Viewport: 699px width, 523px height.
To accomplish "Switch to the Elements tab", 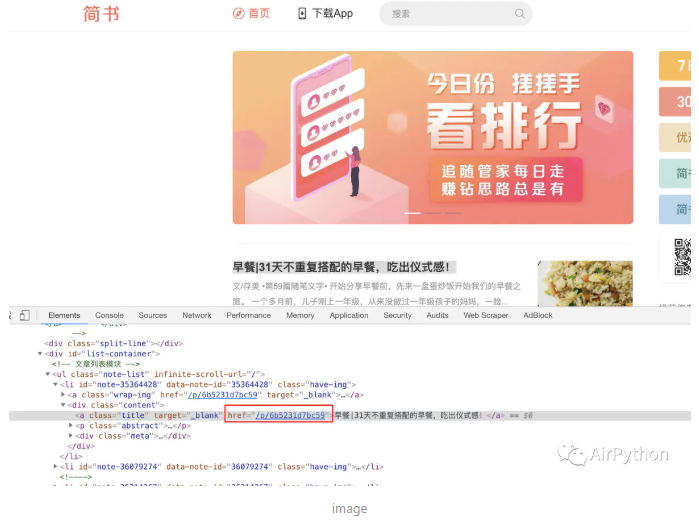I will pyautogui.click(x=64, y=315).
